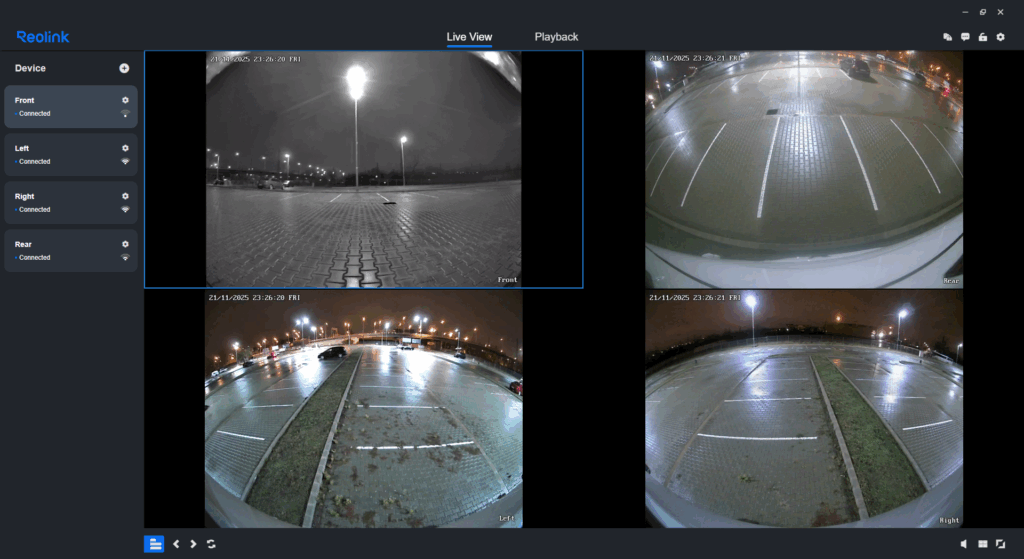The width and height of the screenshot is (1024, 559).
Task: Mute the live view speaker
Action: [964, 544]
